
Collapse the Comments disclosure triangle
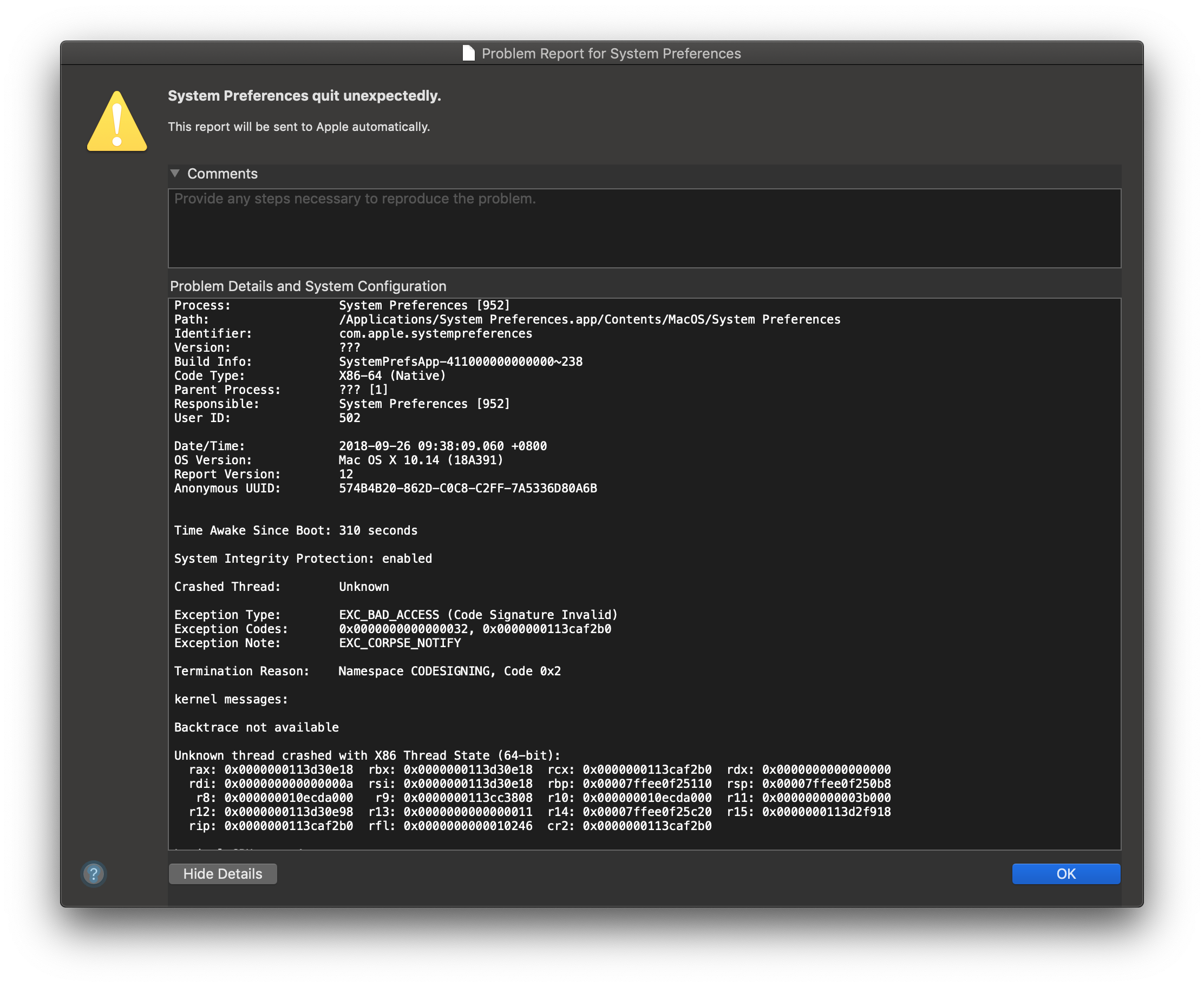(x=175, y=173)
